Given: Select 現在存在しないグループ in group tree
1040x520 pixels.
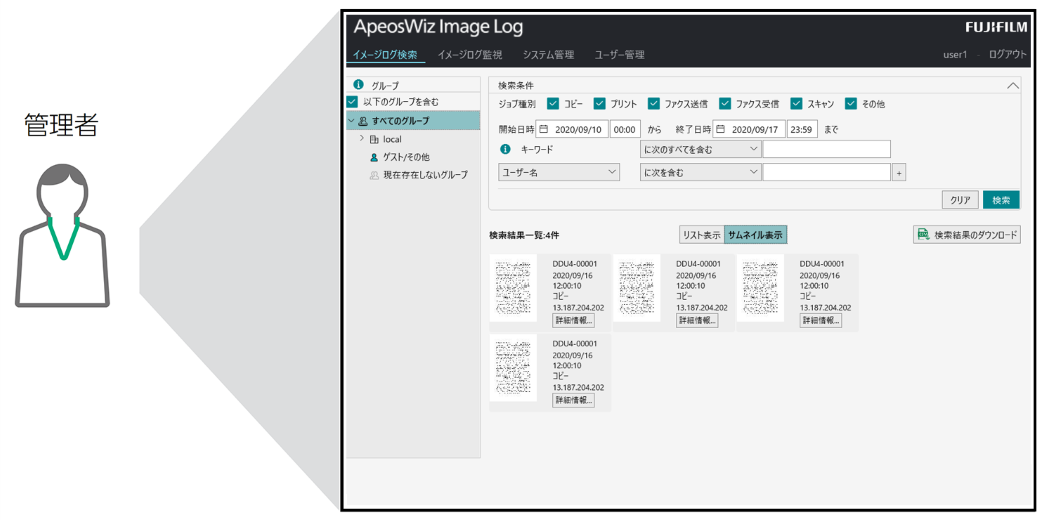Looking at the screenshot, I should click(425, 175).
